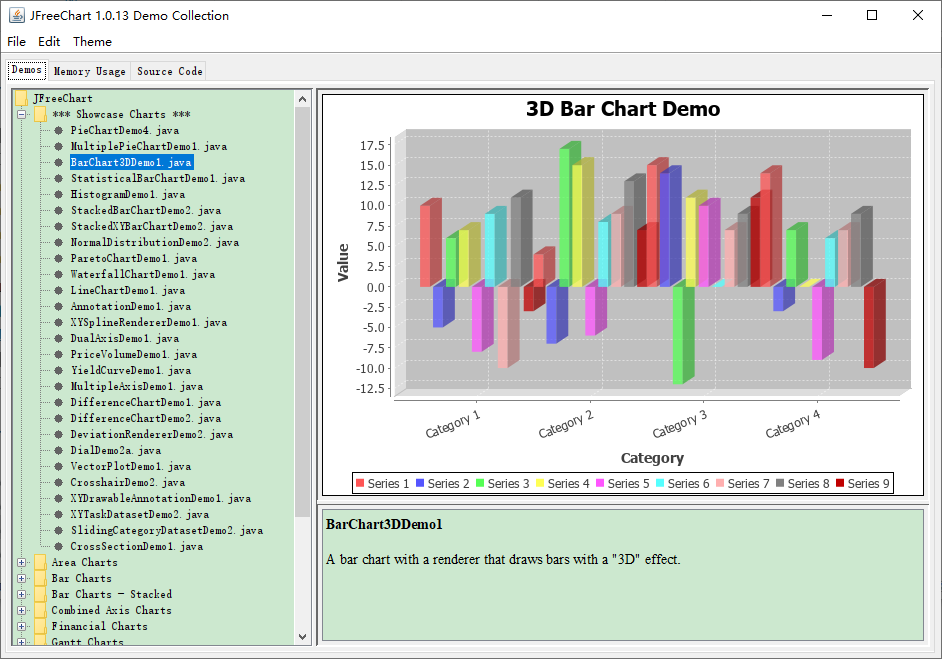Image resolution: width=942 pixels, height=659 pixels.
Task: Select StatisticalBarChartDemo1.java in the tree
Action: (x=157, y=178)
